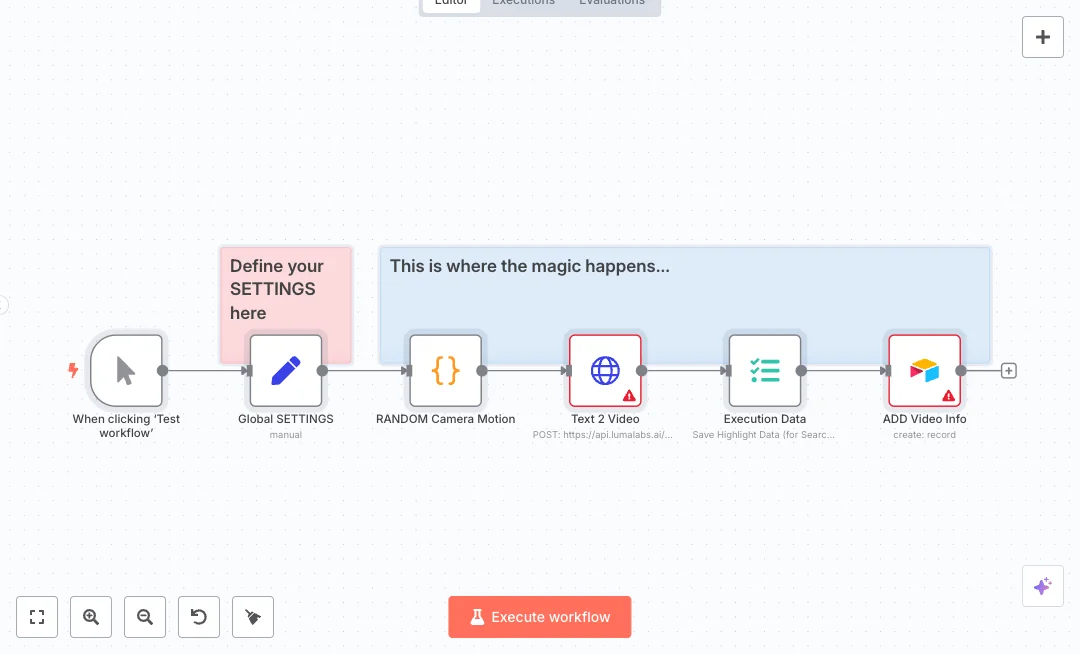Screen dimensions: 1080x654
Task: Click the warning icon on Text 2 Video
Action: (x=629, y=396)
